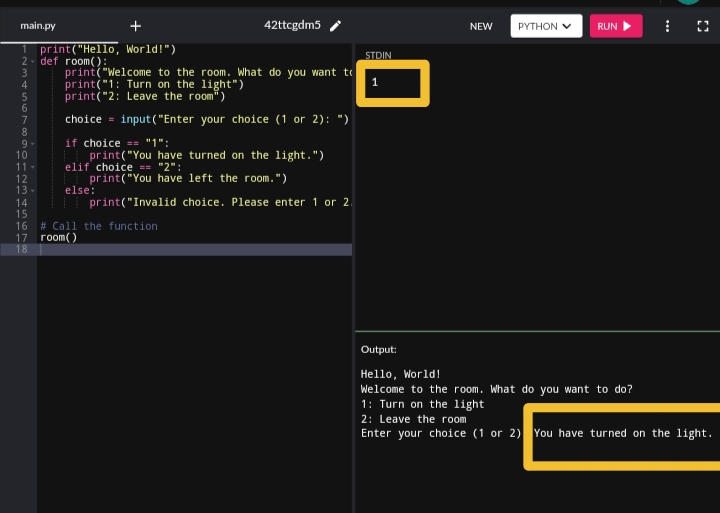Click the output line 'Welcome to the room. What do you want to do?'
Viewport: 720px width, 513px height.
click(496, 389)
